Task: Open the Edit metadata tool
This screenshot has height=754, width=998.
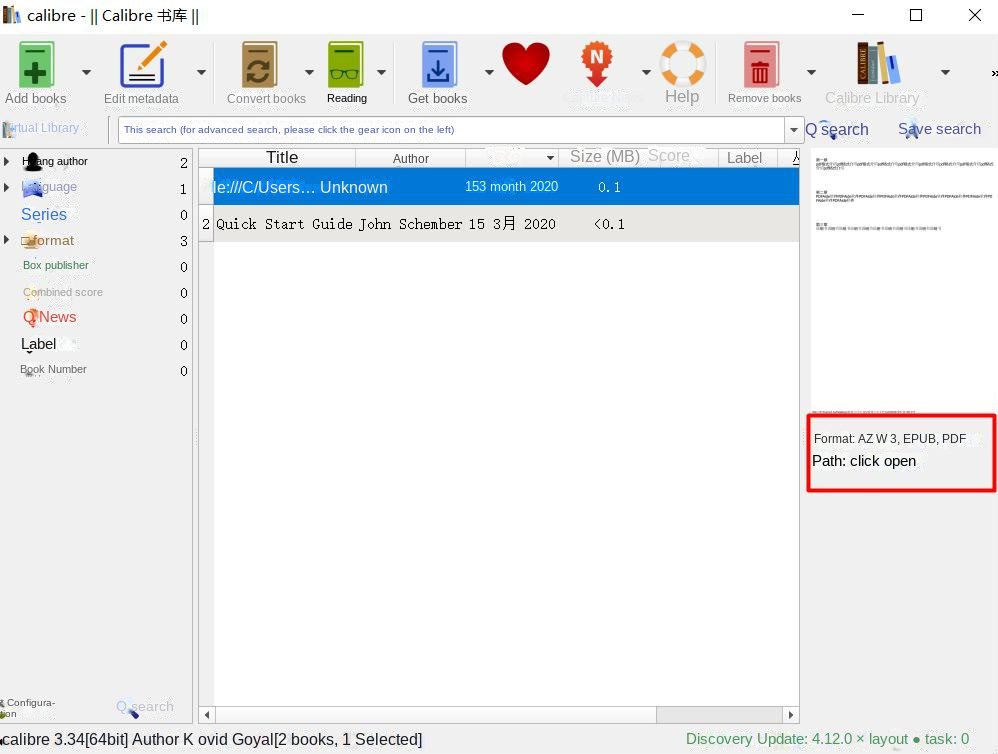Action: coord(141,63)
